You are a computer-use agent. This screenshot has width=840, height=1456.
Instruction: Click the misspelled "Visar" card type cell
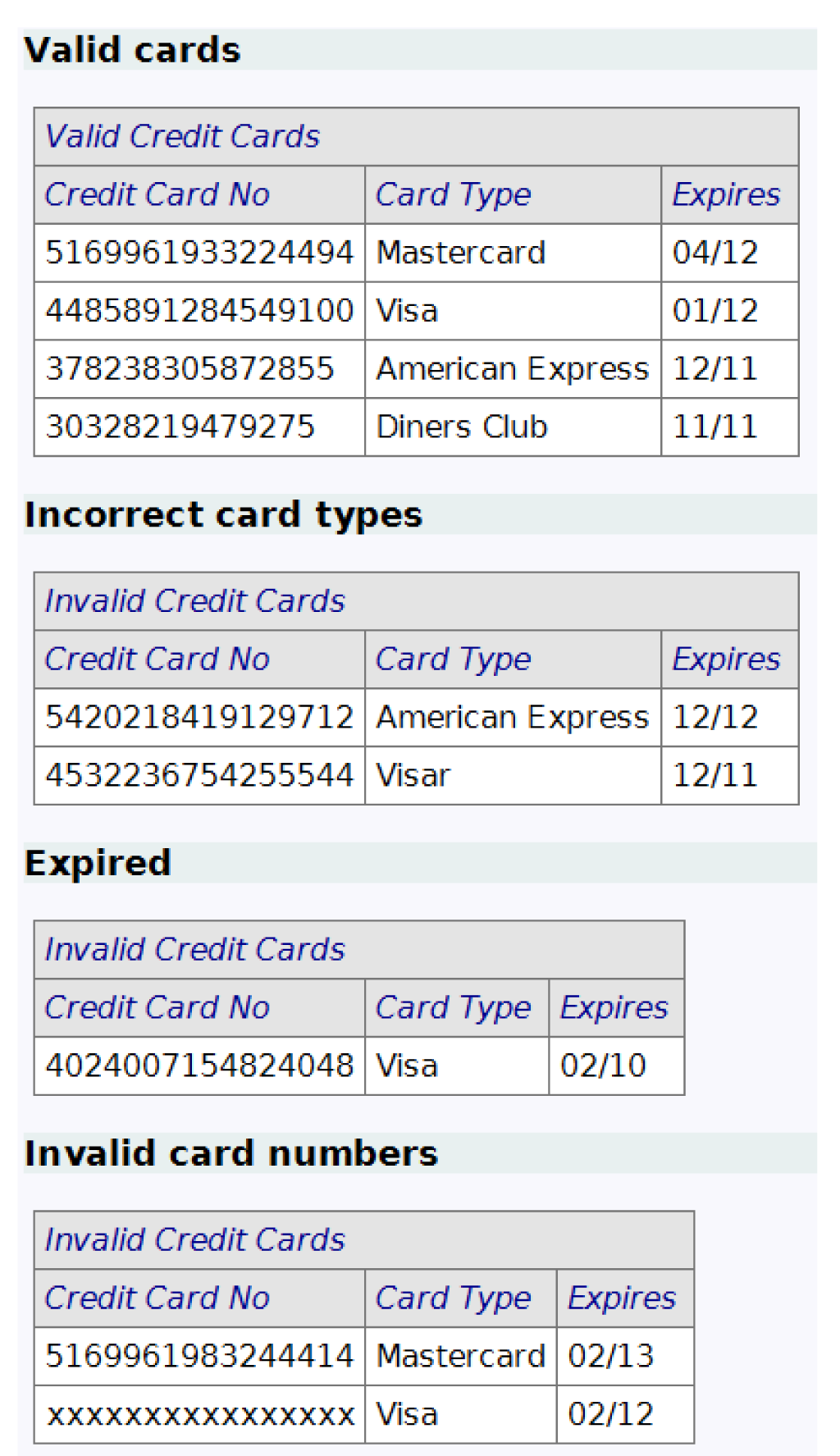[413, 776]
